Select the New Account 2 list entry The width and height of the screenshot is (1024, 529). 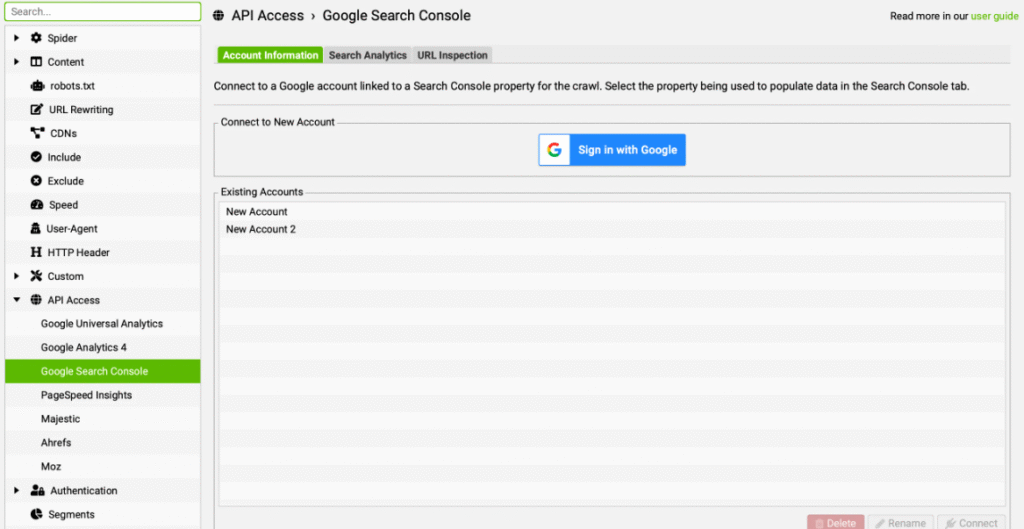612,229
